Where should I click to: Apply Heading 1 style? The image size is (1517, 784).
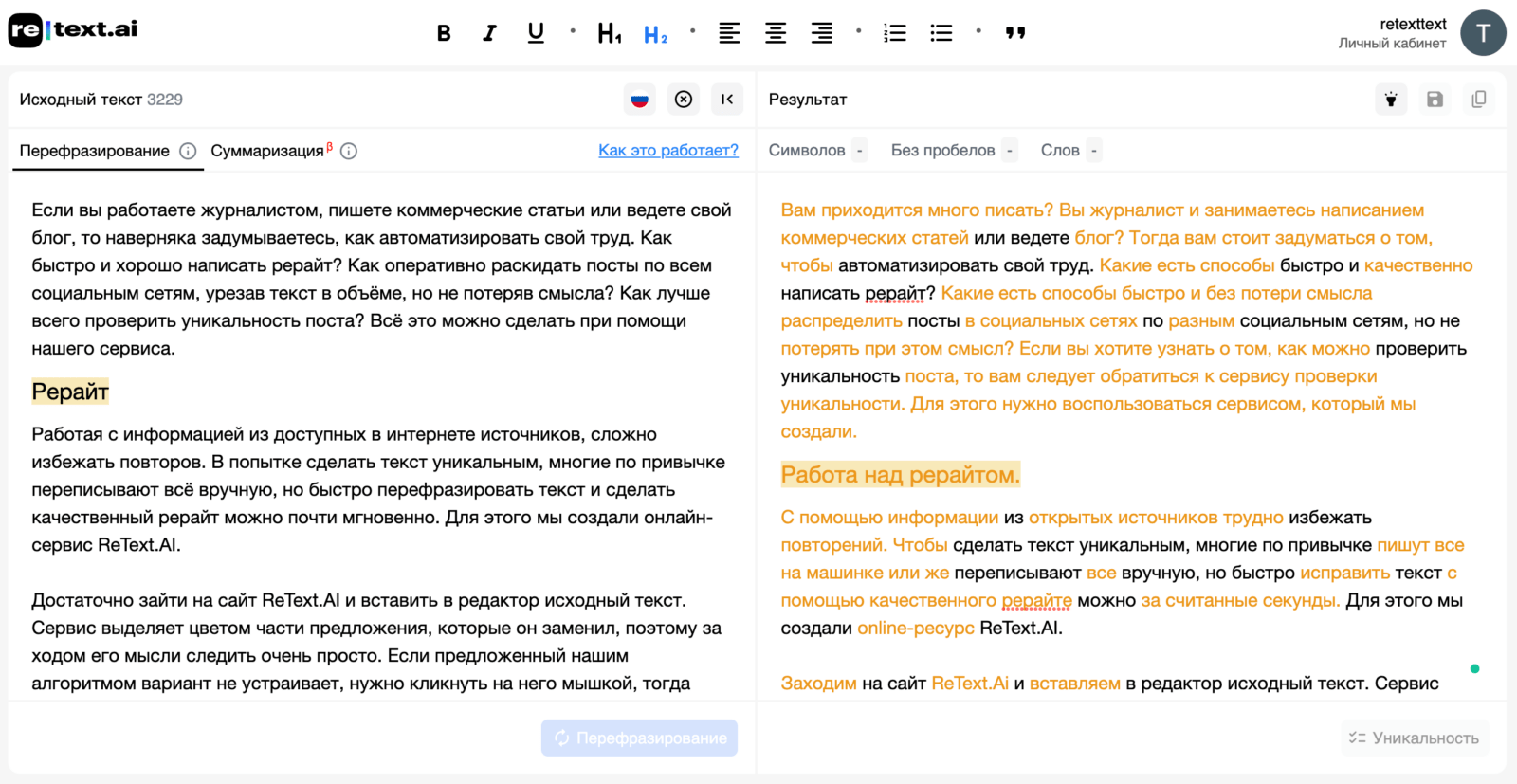click(x=609, y=34)
